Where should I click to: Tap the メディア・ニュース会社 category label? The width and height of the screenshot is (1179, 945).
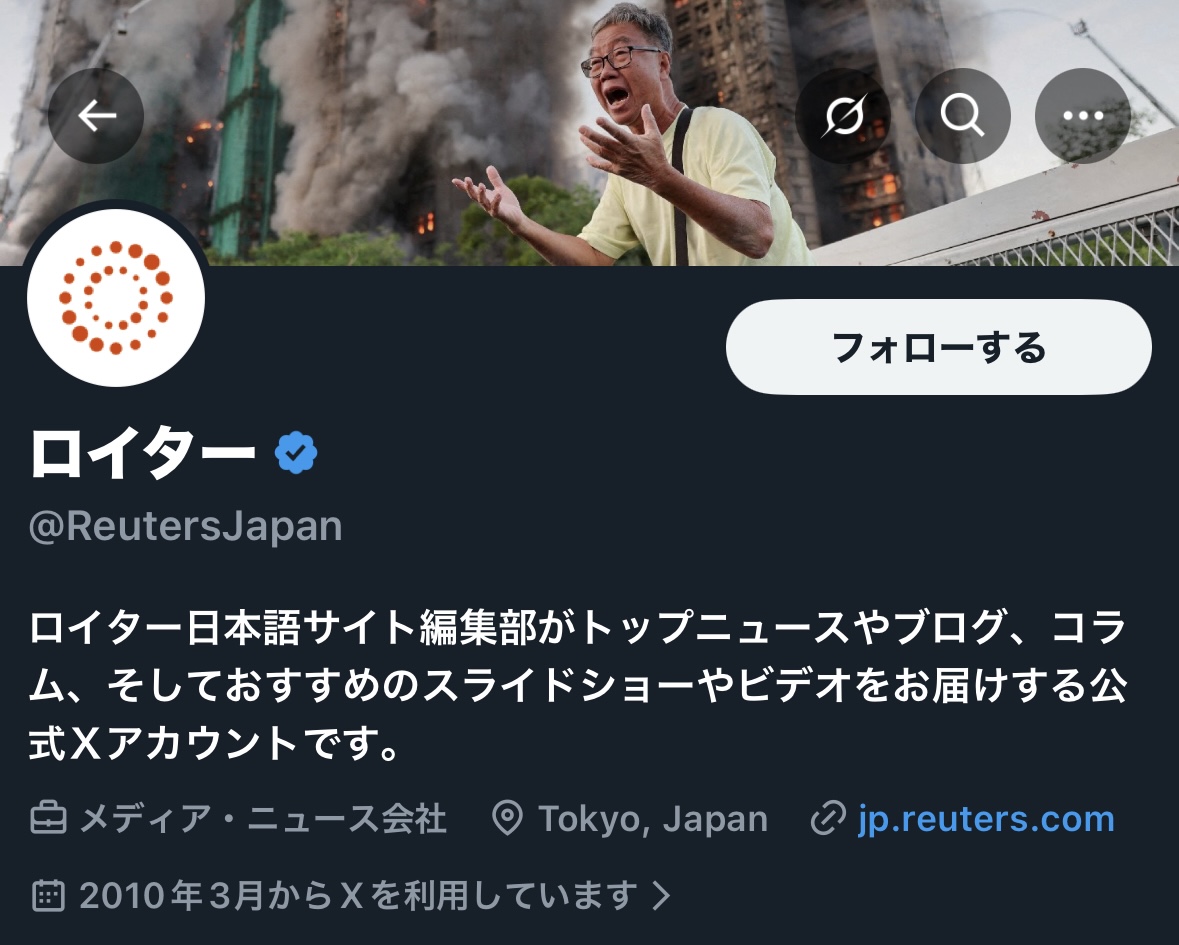click(263, 819)
